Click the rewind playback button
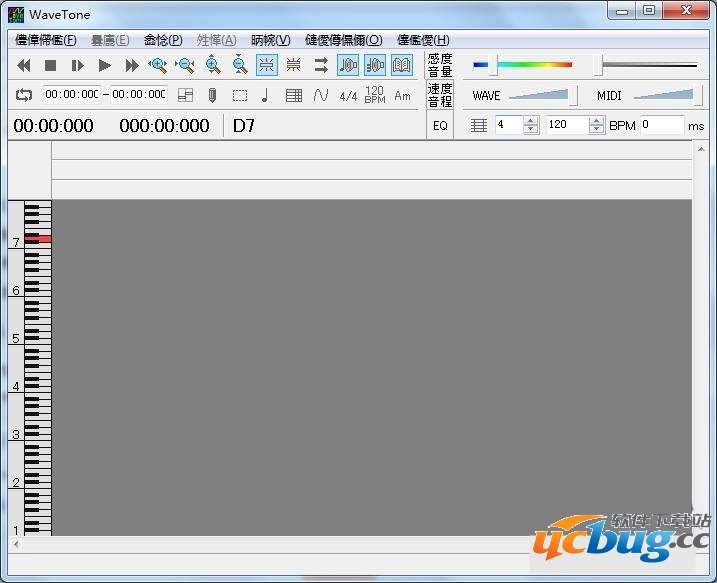This screenshot has width=717, height=583. tap(24, 66)
